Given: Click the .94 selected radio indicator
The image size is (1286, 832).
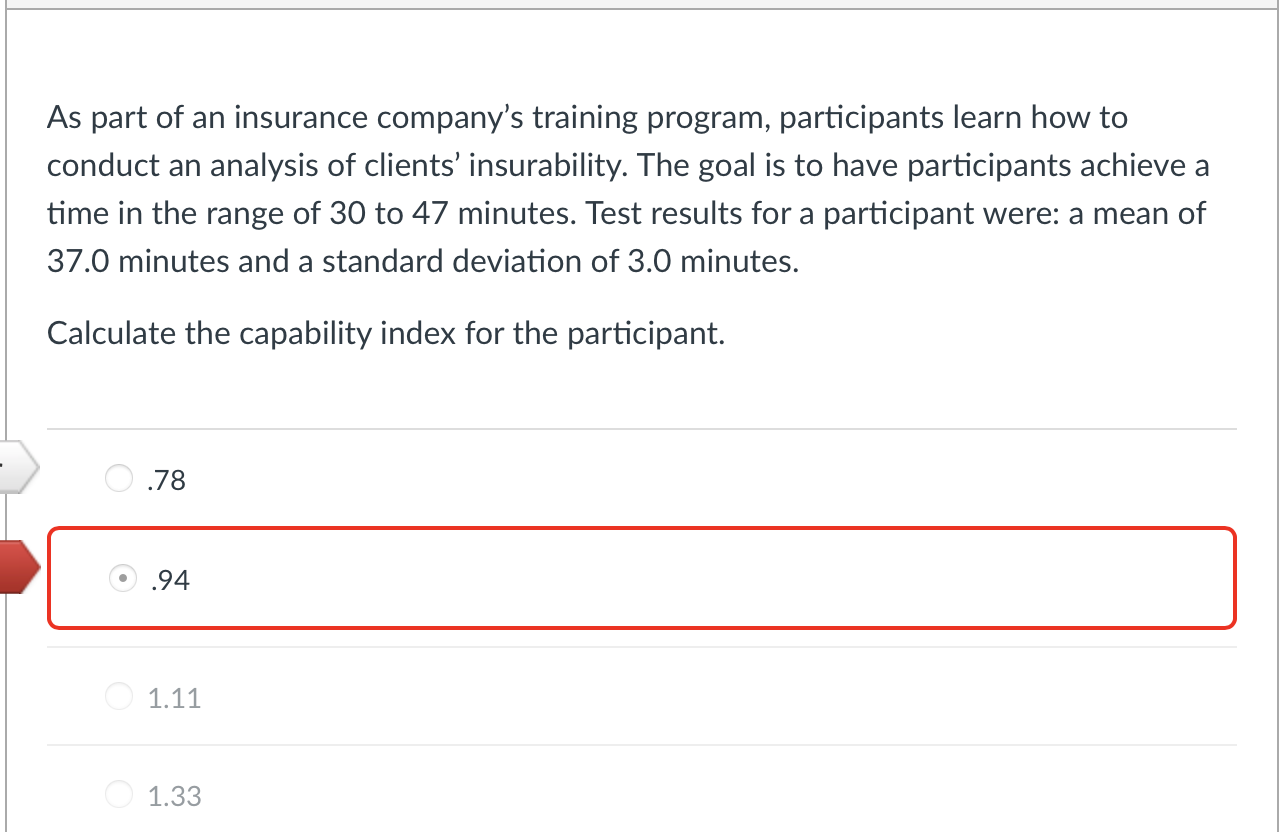Looking at the screenshot, I should coord(122,578).
